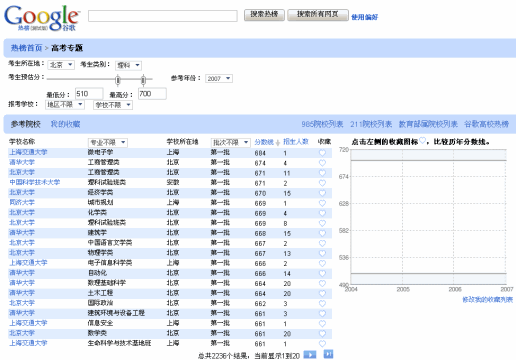Switch to the 我的收藏 tab

[x=65, y=124]
